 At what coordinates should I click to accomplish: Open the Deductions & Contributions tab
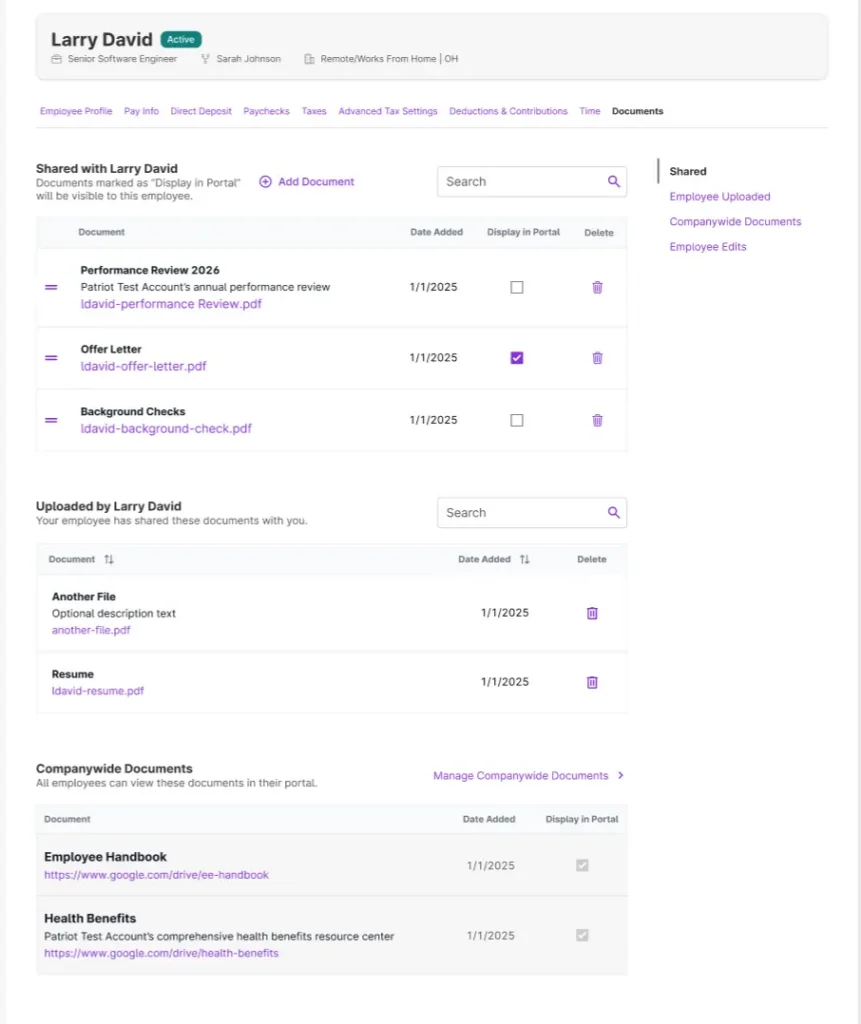click(x=508, y=111)
